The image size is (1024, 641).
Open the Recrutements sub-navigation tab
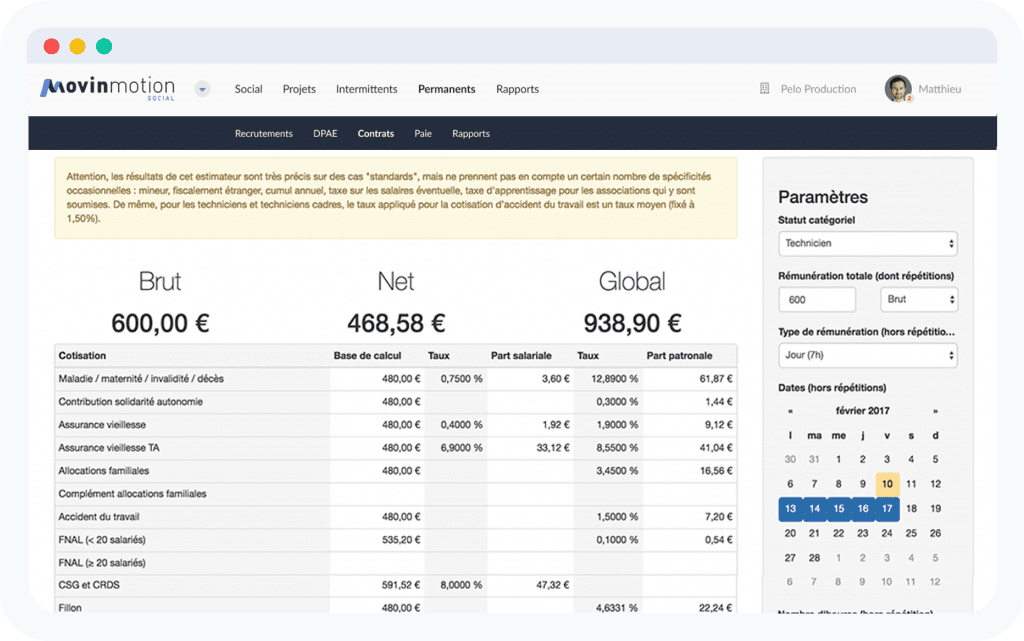(x=264, y=133)
